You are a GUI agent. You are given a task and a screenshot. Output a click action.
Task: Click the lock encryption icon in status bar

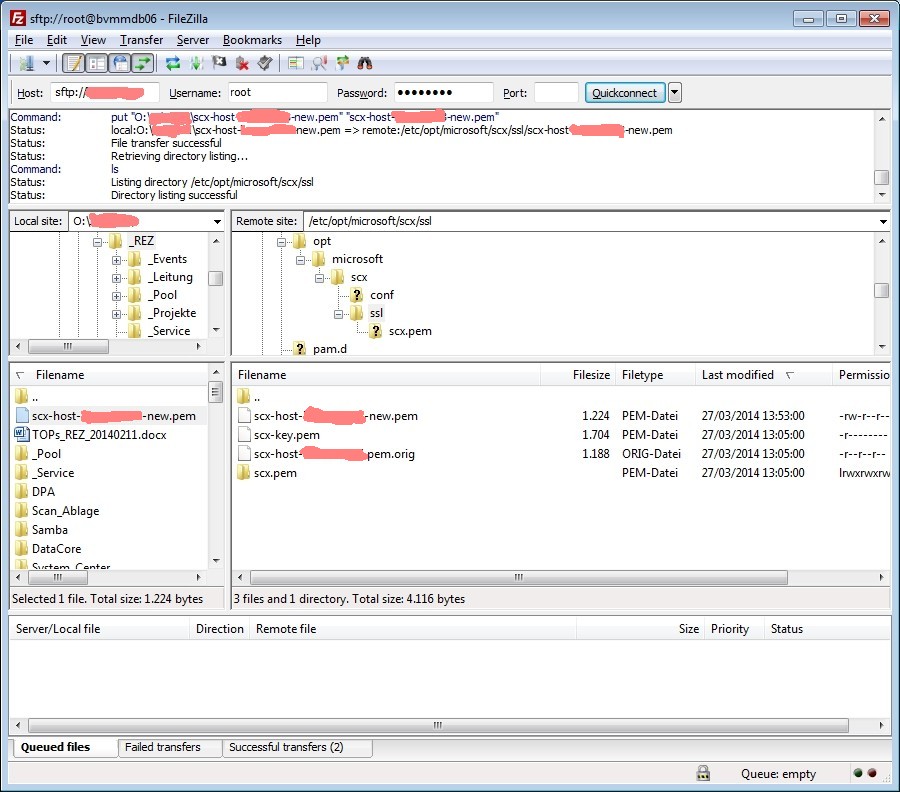[x=703, y=773]
